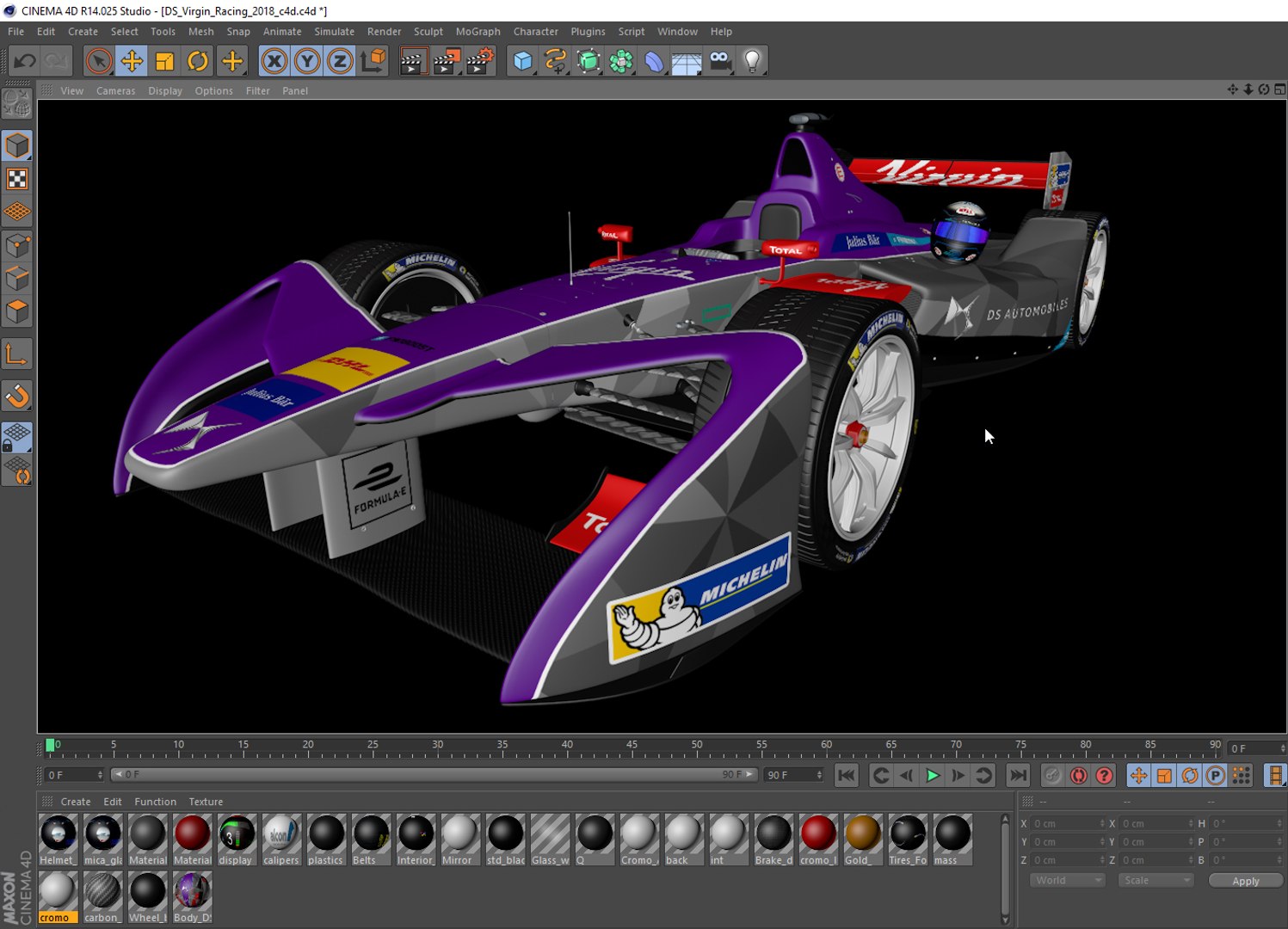
Task: Toggle Autokeying red circular icon
Action: click(1078, 776)
